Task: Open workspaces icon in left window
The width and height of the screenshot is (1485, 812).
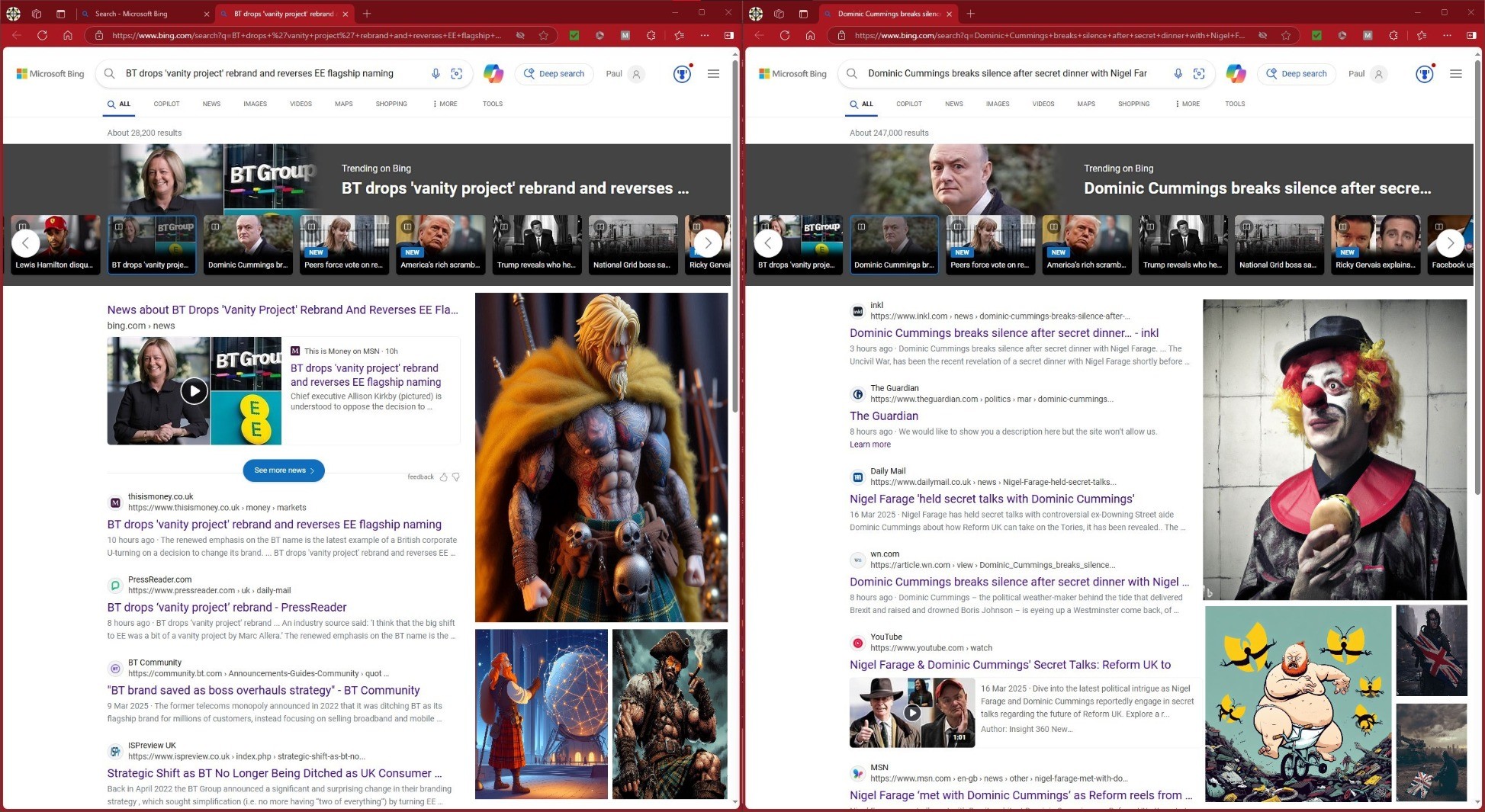Action: [37, 14]
